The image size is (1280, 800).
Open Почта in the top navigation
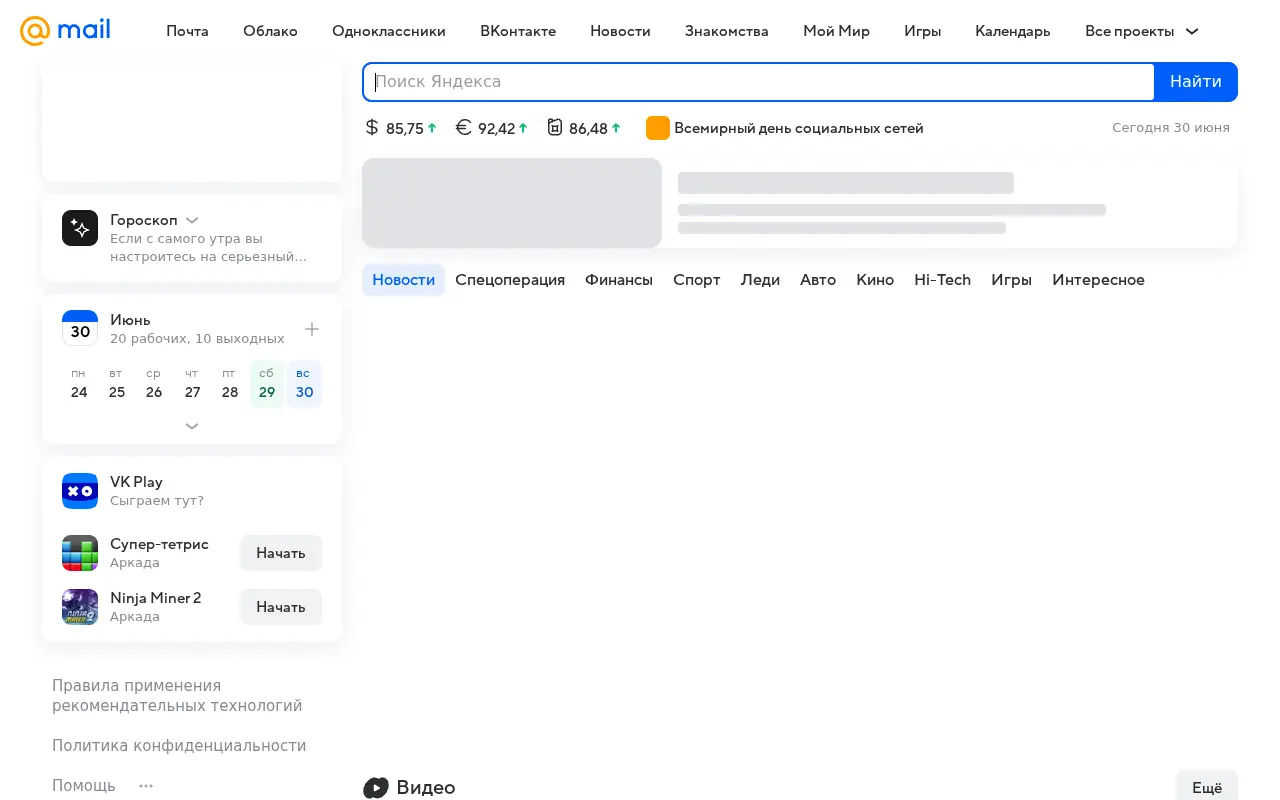tap(188, 31)
